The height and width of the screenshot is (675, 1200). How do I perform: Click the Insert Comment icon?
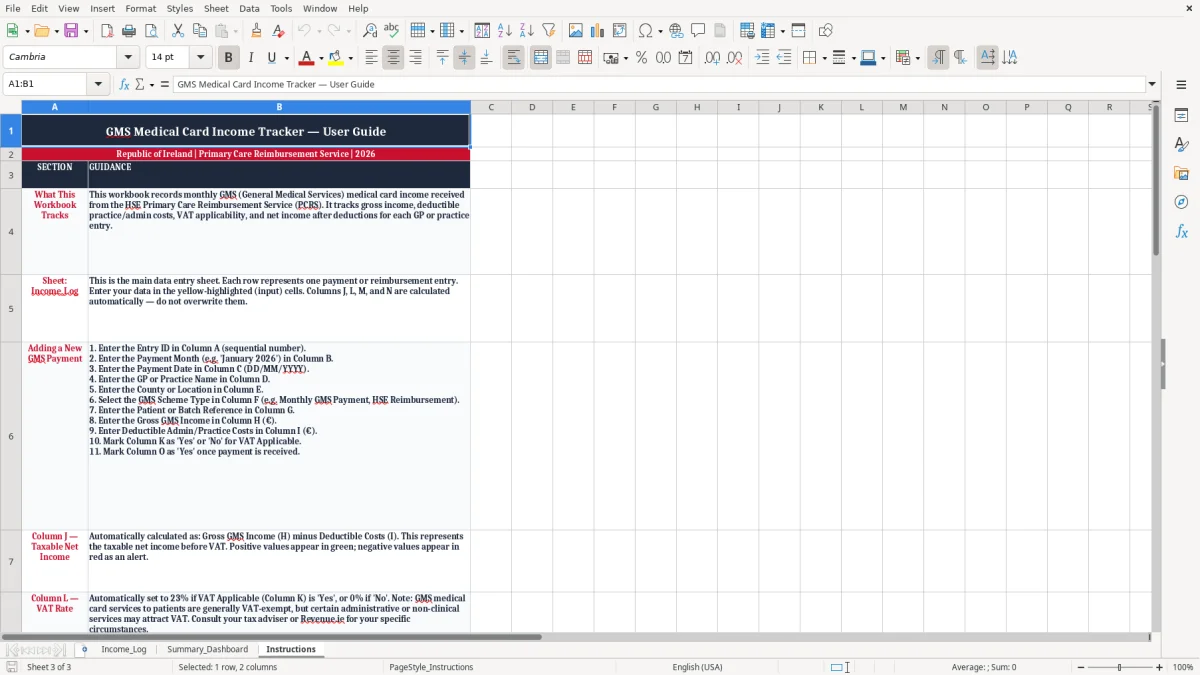tap(698, 31)
